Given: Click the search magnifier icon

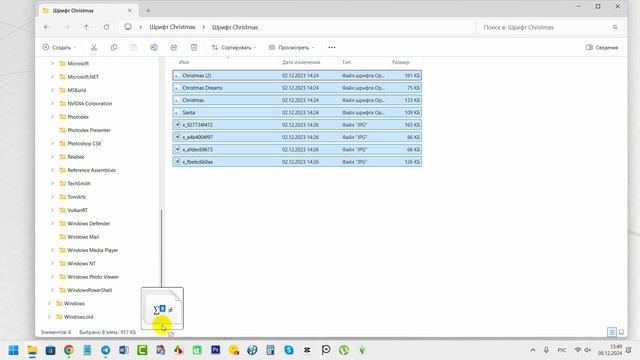Looking at the screenshot, I should click(615, 27).
